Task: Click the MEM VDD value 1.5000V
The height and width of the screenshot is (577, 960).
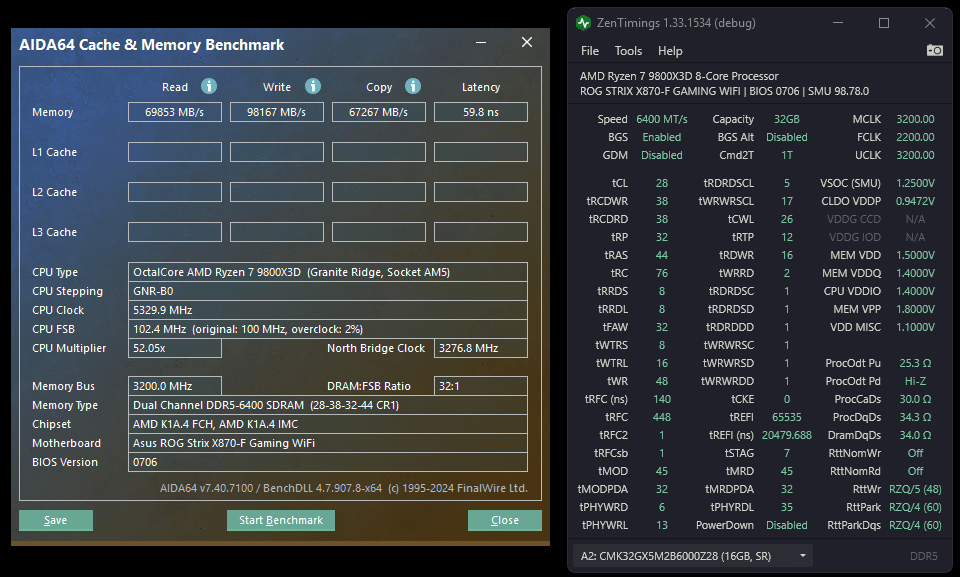Action: point(915,255)
